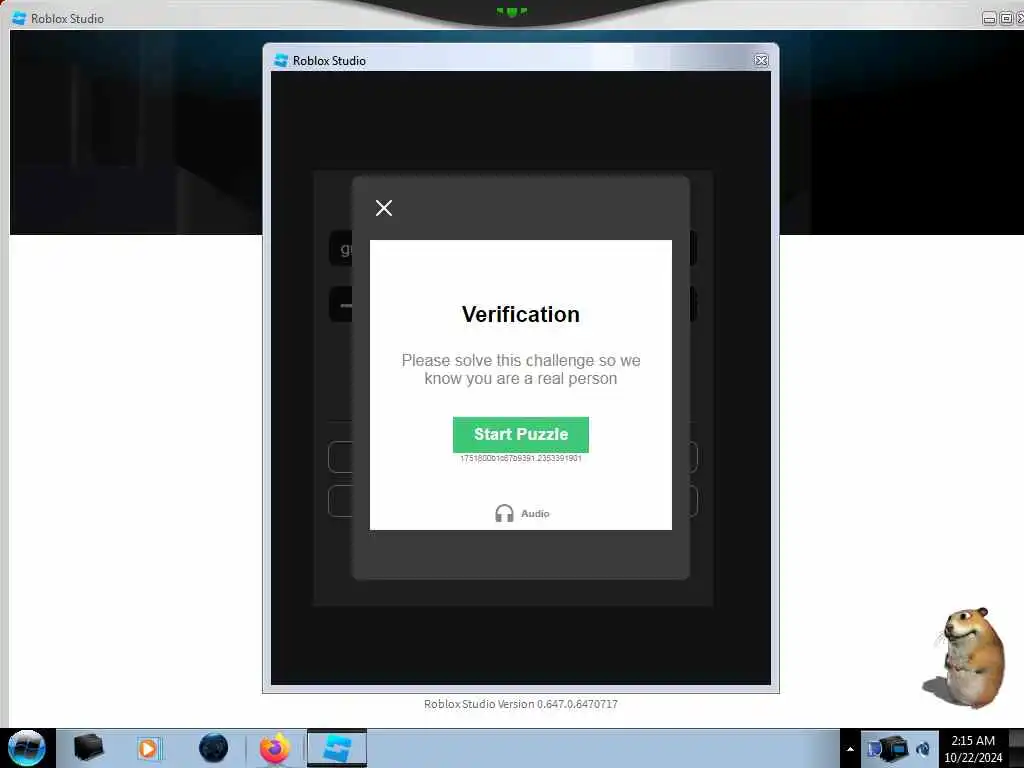Minimize the main Roblox Studio window

coord(989,19)
